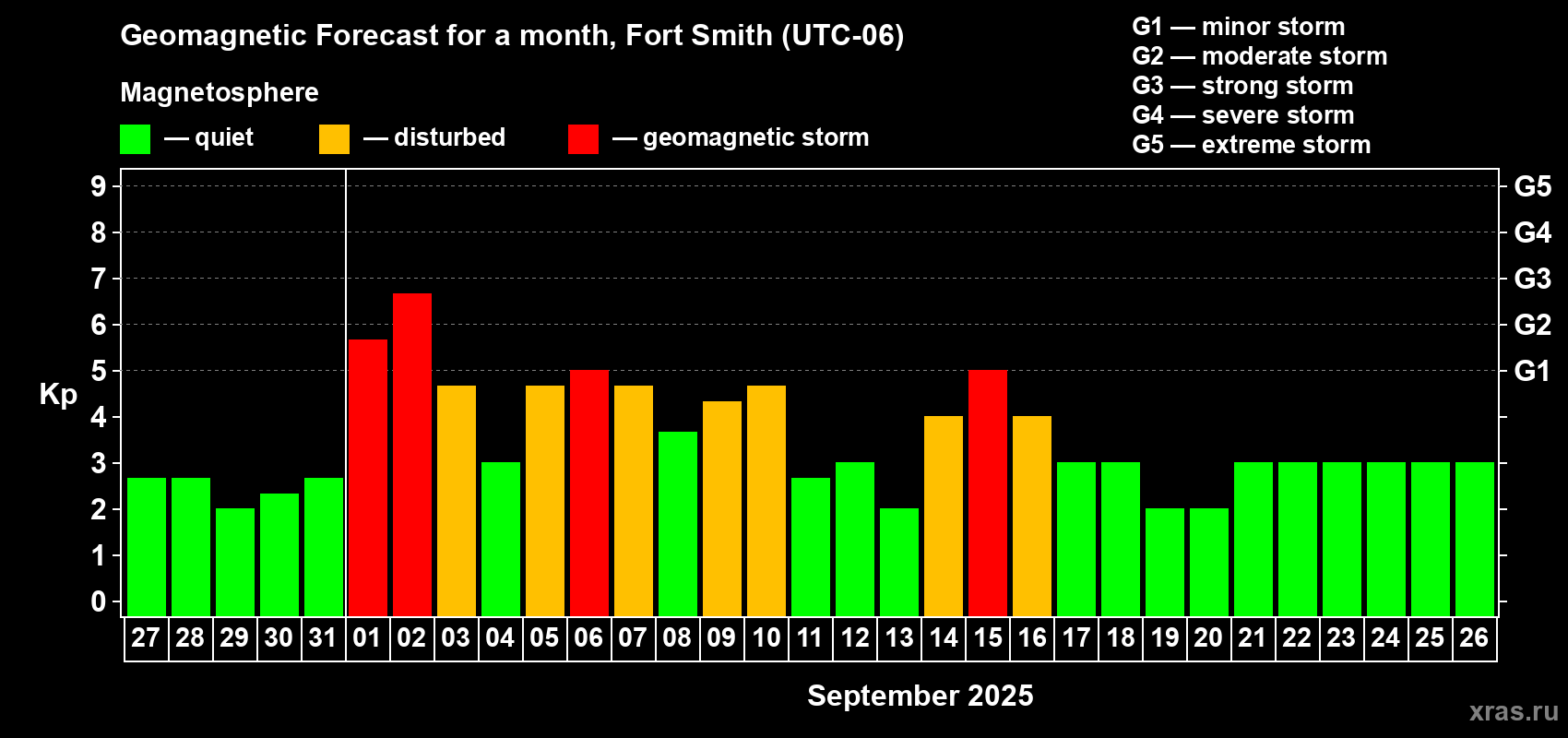Click the date label 26
This screenshot has width=1568, height=738.
click(x=1474, y=637)
